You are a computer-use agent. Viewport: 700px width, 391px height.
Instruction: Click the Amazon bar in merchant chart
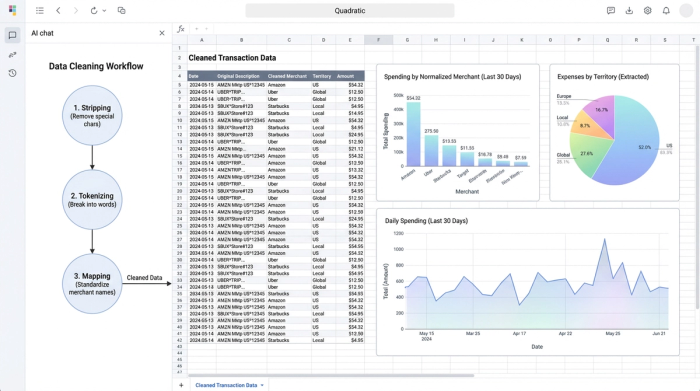coord(413,134)
